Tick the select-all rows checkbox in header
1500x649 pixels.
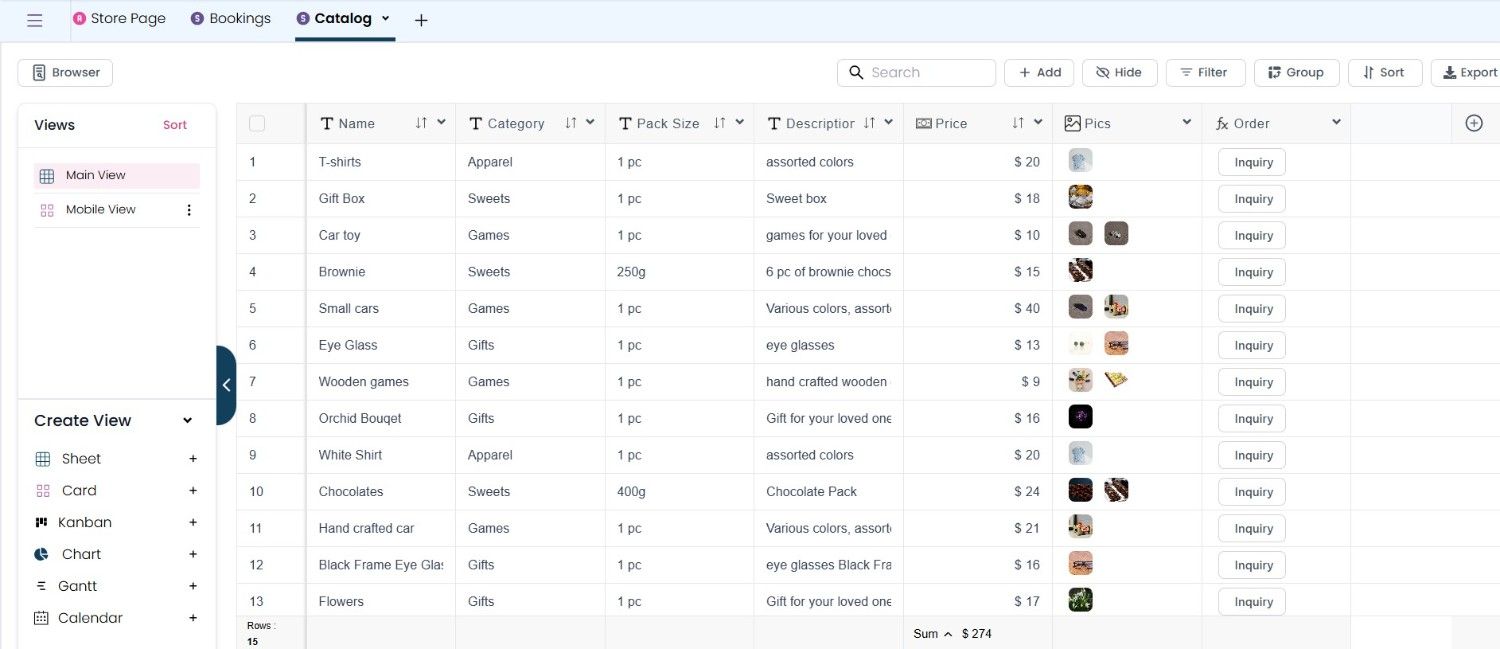click(257, 123)
